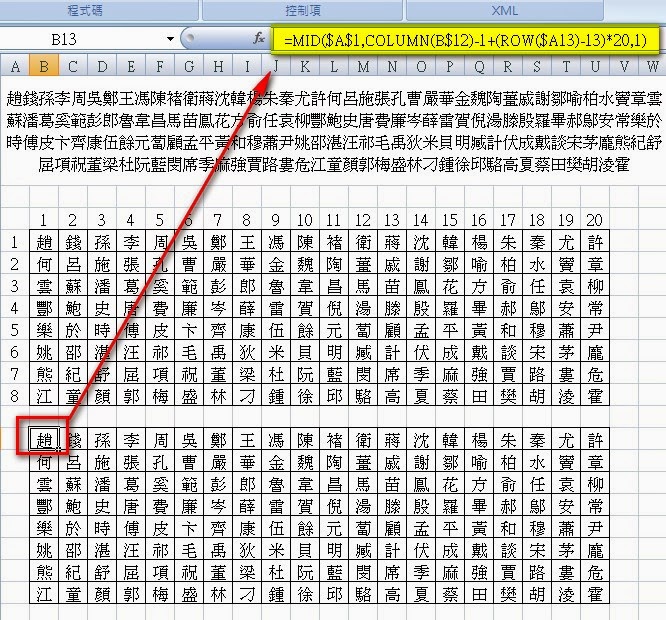Click the XML ribbon group label
Screen dimensions: 666x620
505,10
